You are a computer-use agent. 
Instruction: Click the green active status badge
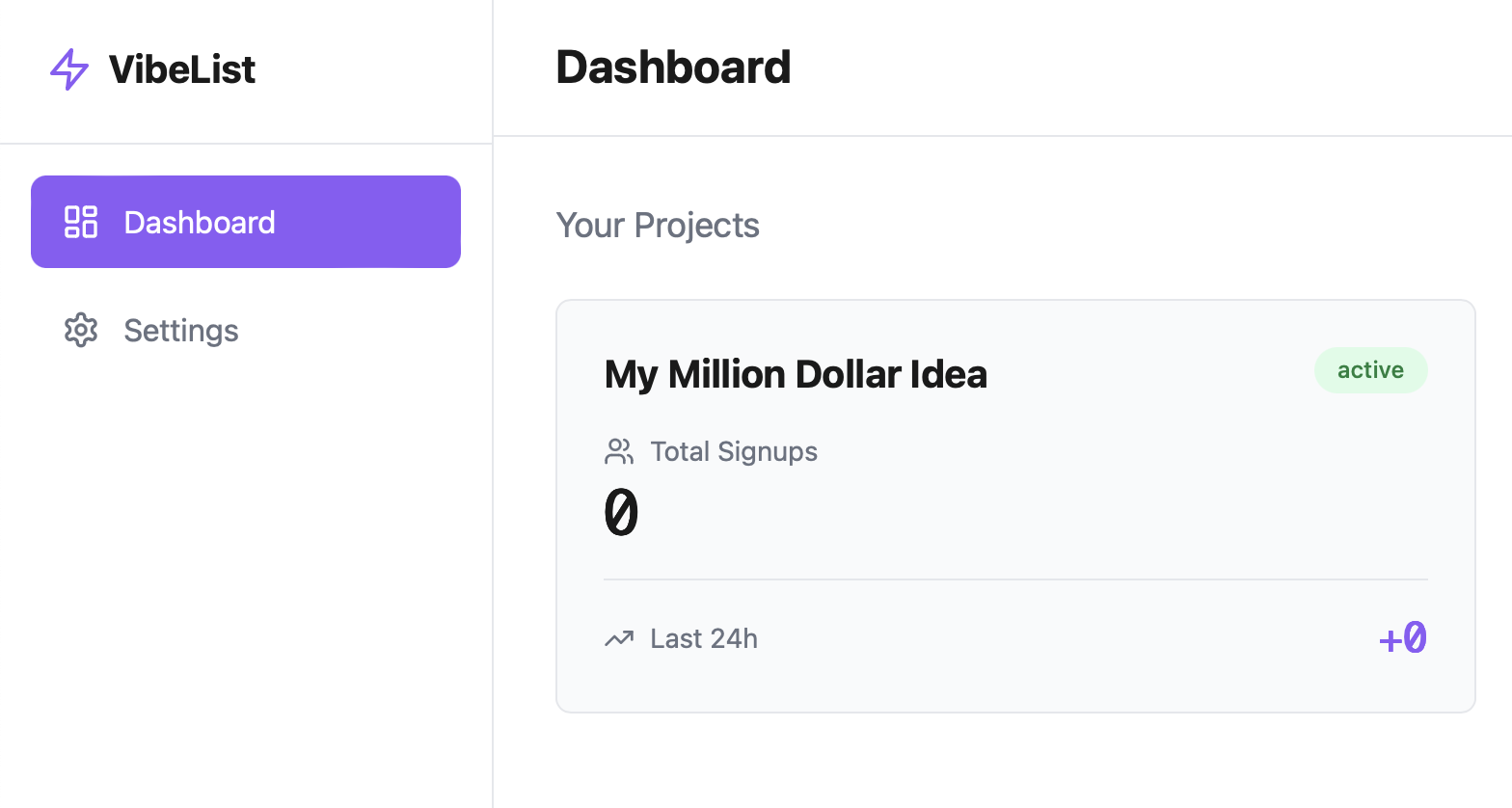pos(1370,370)
